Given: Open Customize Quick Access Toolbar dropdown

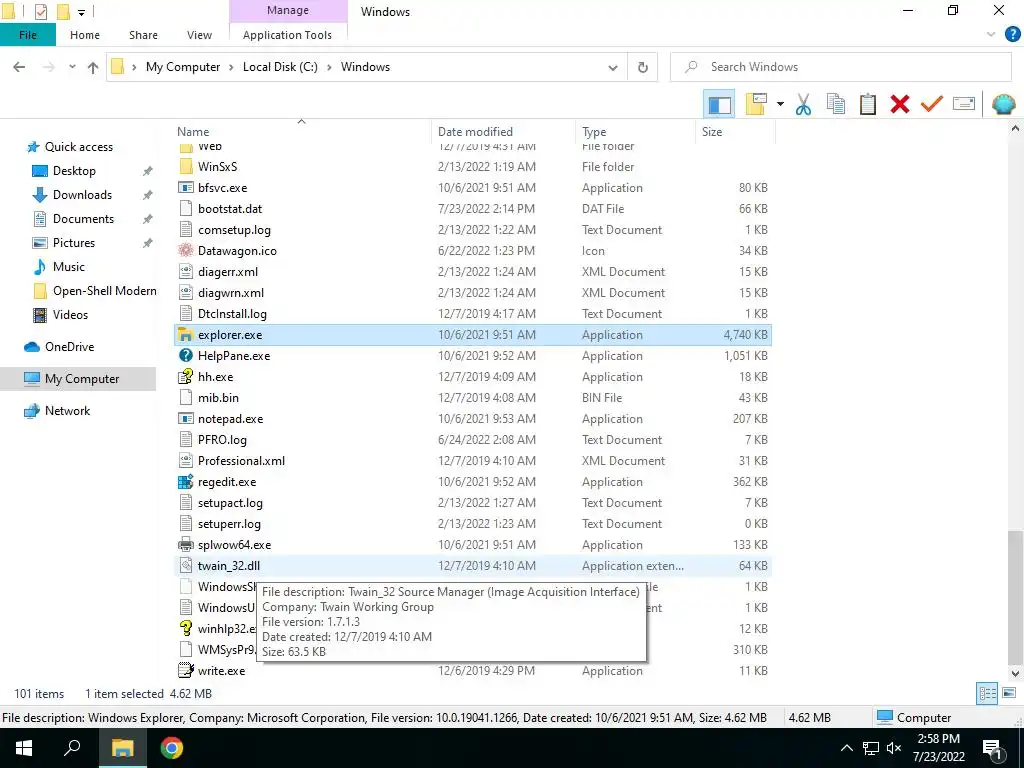Looking at the screenshot, I should click(81, 12).
